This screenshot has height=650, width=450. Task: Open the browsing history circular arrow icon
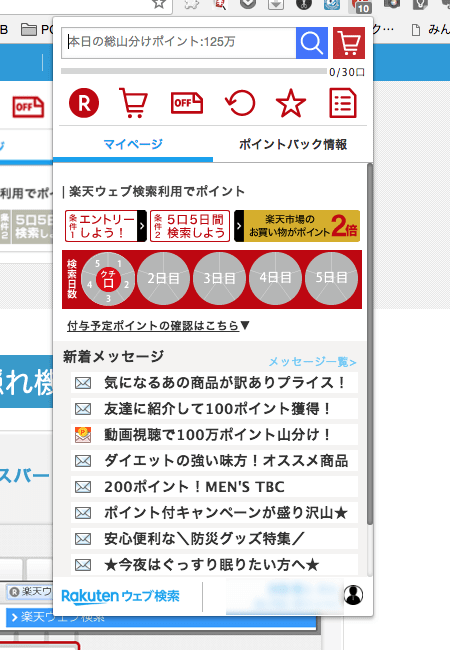[x=240, y=103]
